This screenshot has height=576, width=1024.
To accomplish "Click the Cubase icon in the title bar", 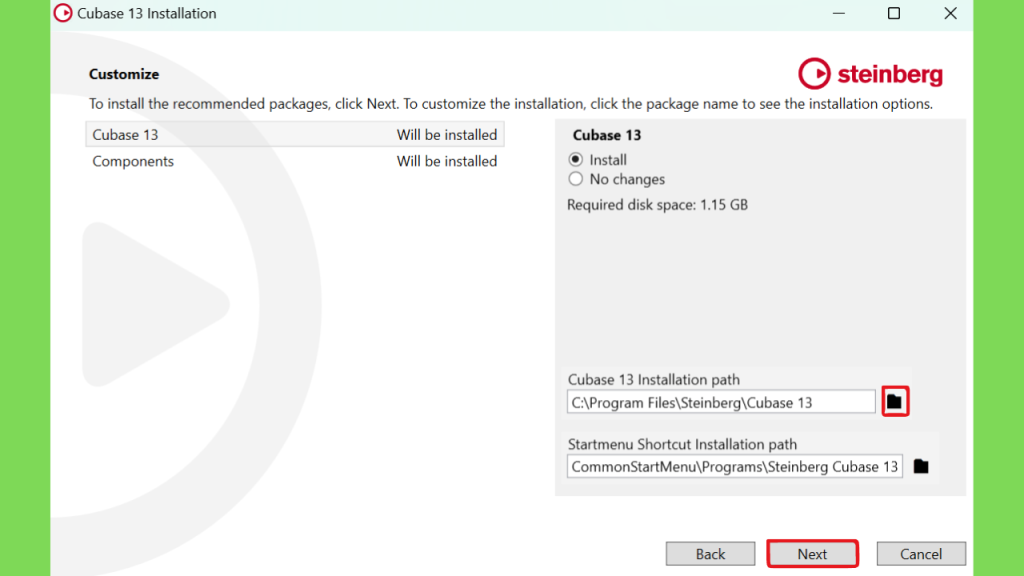I will pyautogui.click(x=63, y=13).
